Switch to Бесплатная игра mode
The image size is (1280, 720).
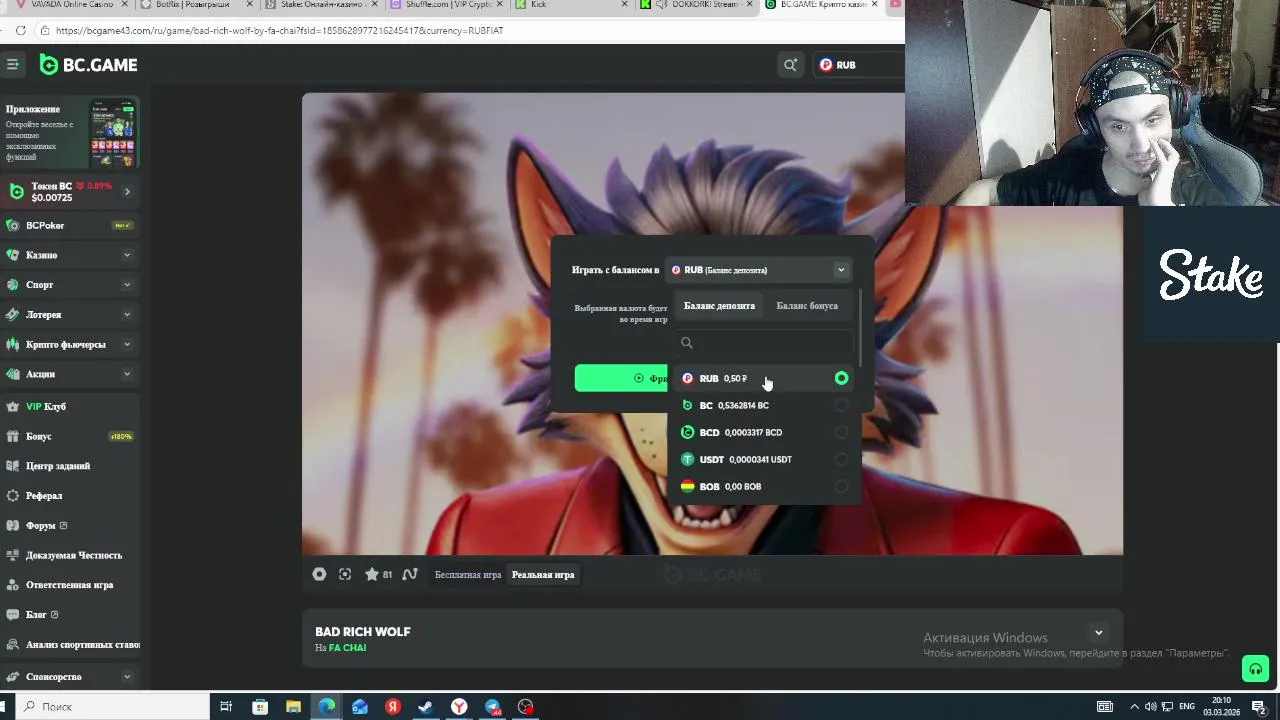pyautogui.click(x=468, y=575)
